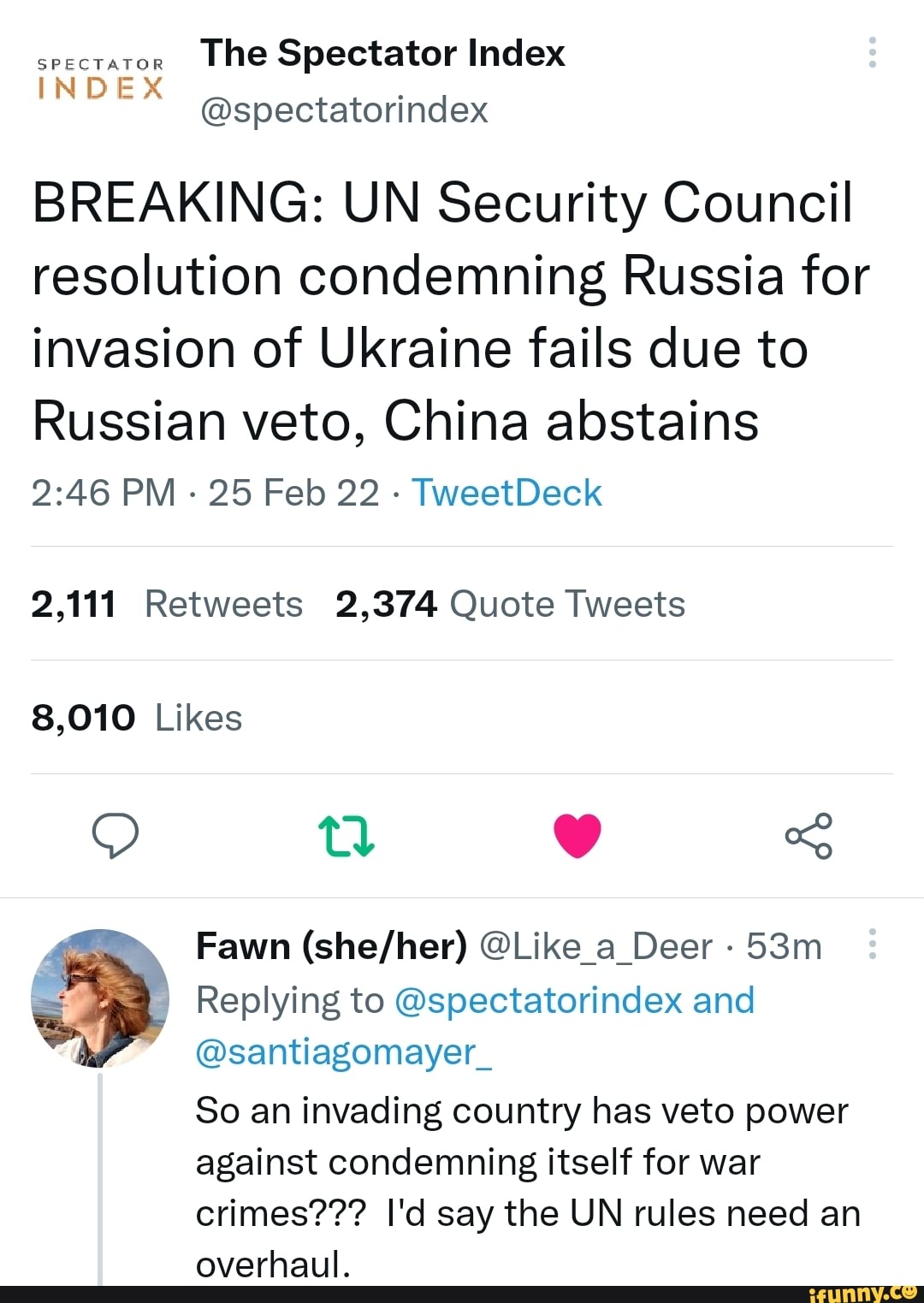Open the TweetDeck source link

(x=506, y=493)
